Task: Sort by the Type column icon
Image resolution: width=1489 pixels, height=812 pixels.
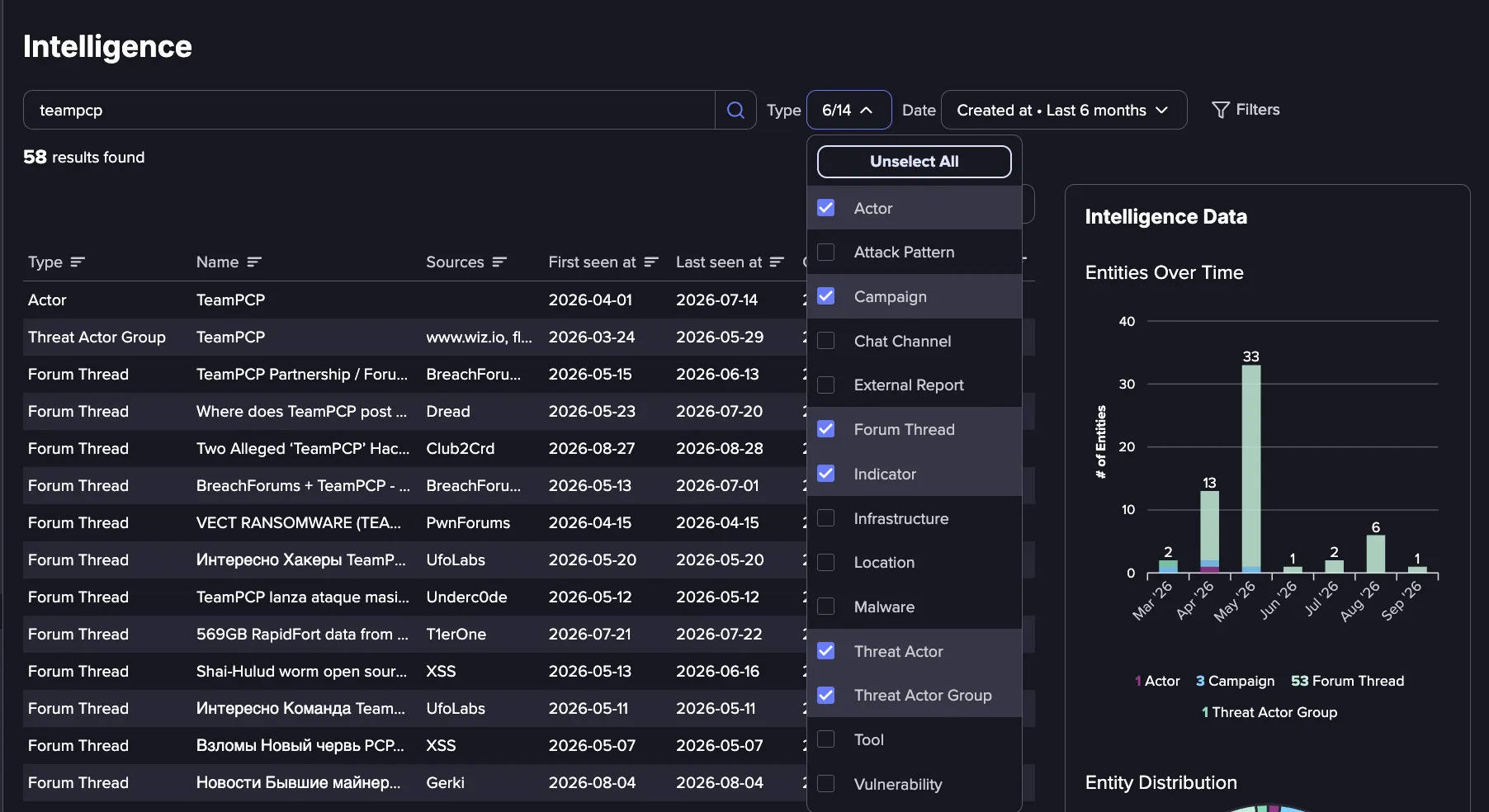Action: click(78, 262)
